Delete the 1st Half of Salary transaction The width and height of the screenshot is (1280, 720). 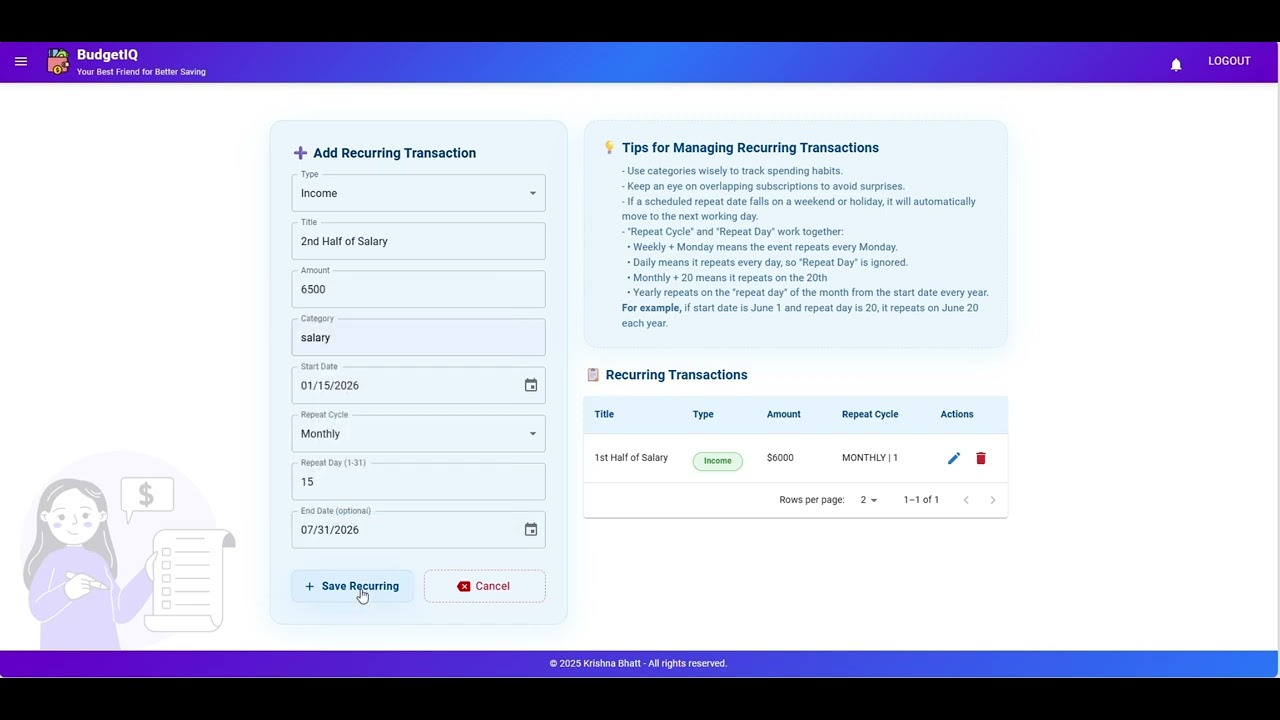[x=981, y=458]
